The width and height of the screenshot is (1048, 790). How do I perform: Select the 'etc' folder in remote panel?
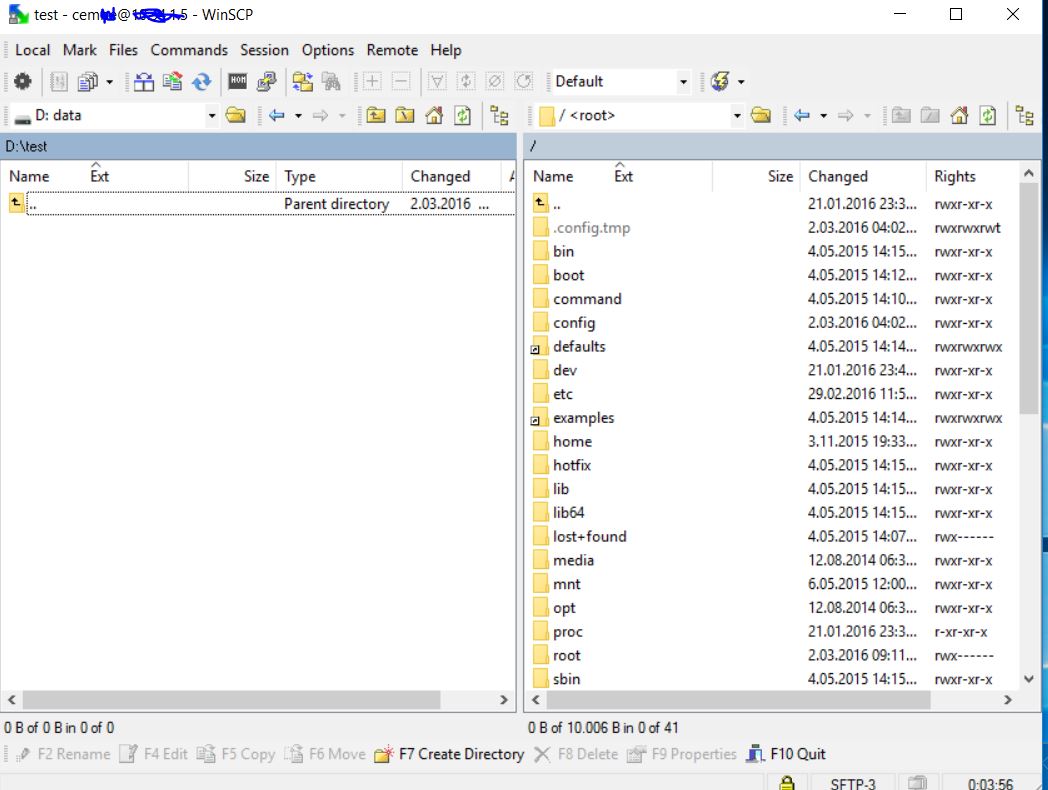click(563, 394)
